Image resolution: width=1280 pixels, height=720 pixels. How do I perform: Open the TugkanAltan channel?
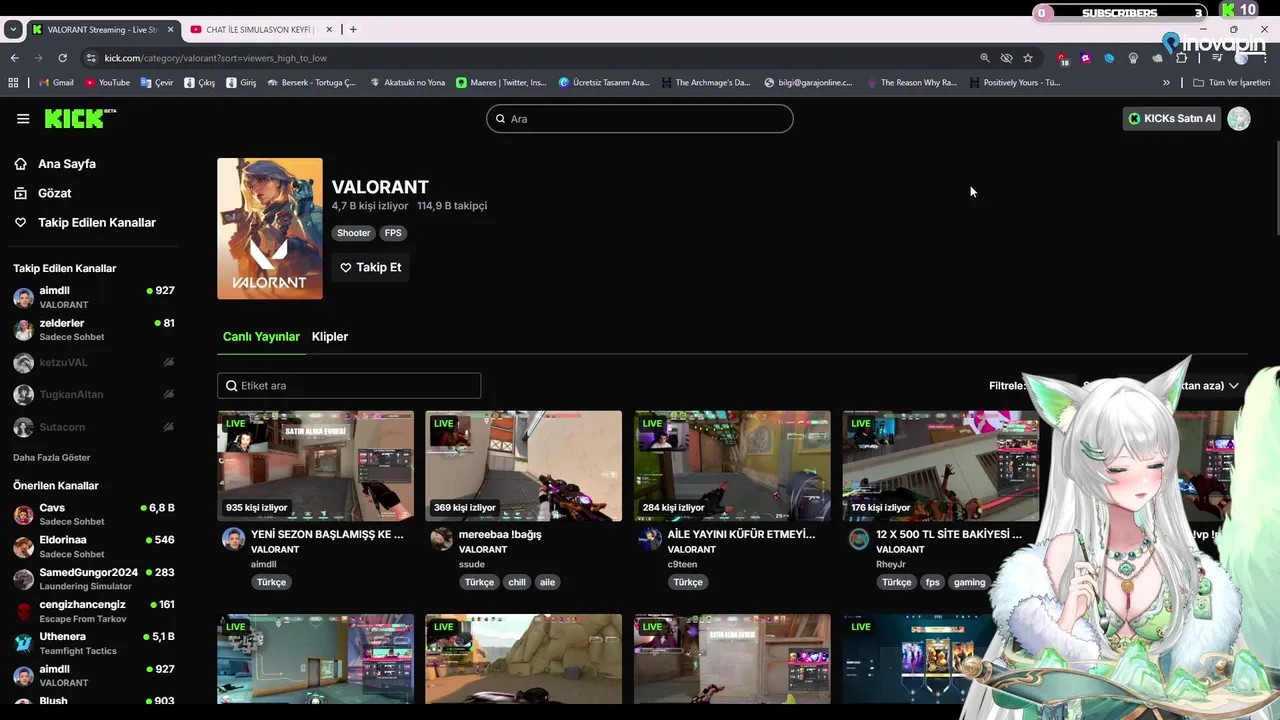[x=94, y=395]
